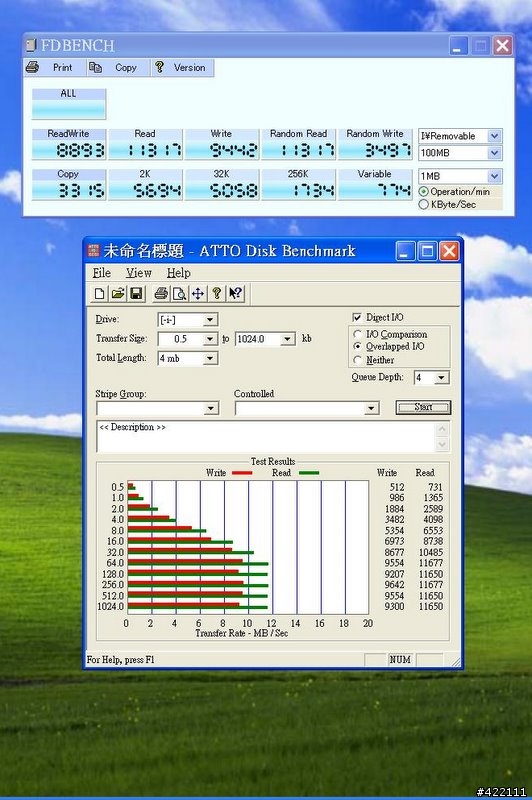532x800 pixels.
Task: Click the FDBENCH title bar app icon
Action: tap(31, 45)
